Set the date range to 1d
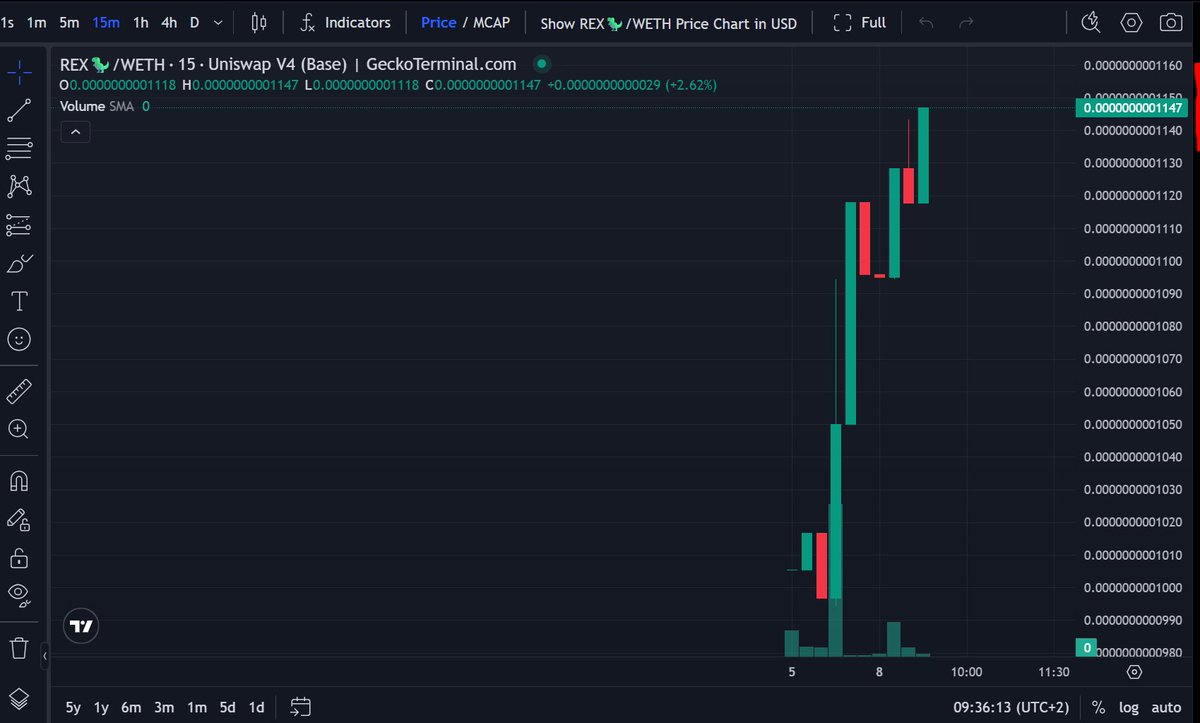 click(x=257, y=707)
